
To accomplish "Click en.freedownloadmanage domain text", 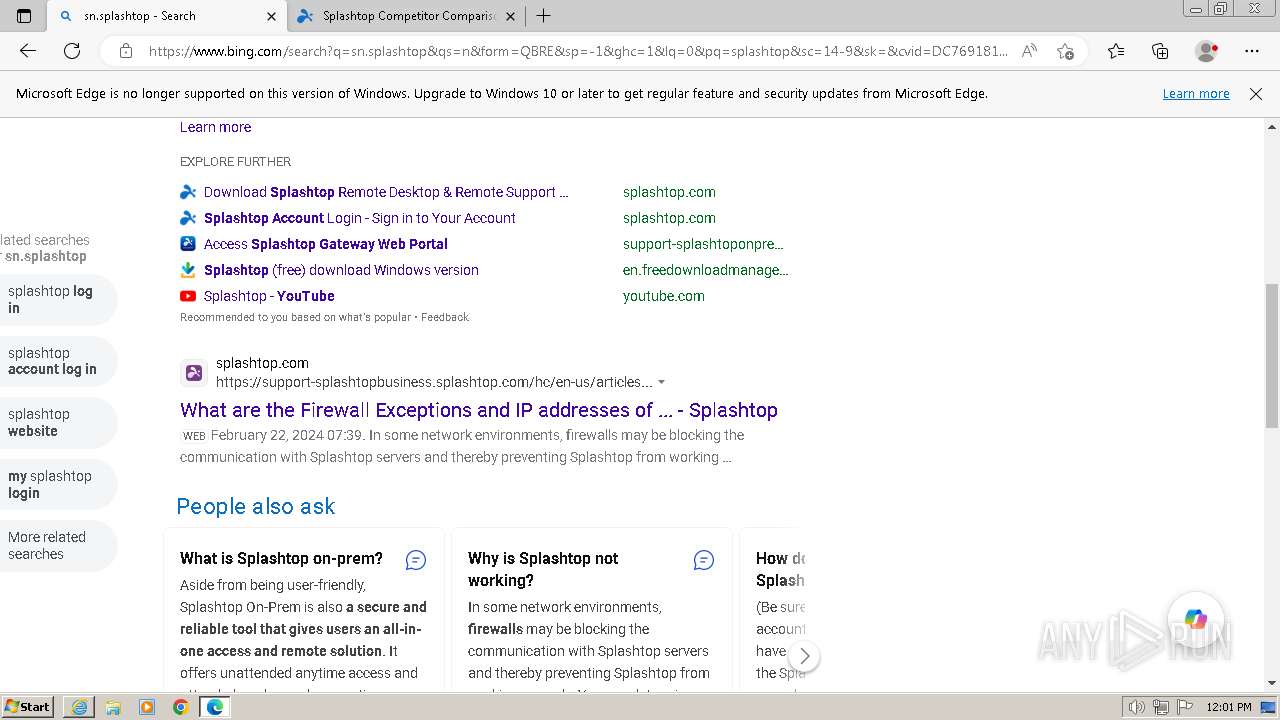I will (706, 270).
